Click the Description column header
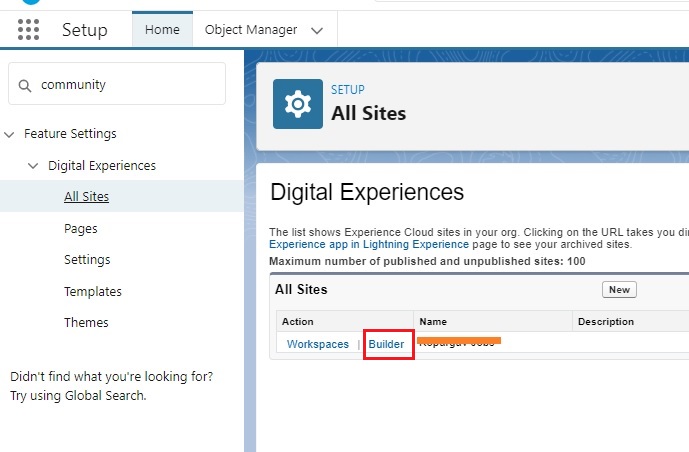 point(606,322)
